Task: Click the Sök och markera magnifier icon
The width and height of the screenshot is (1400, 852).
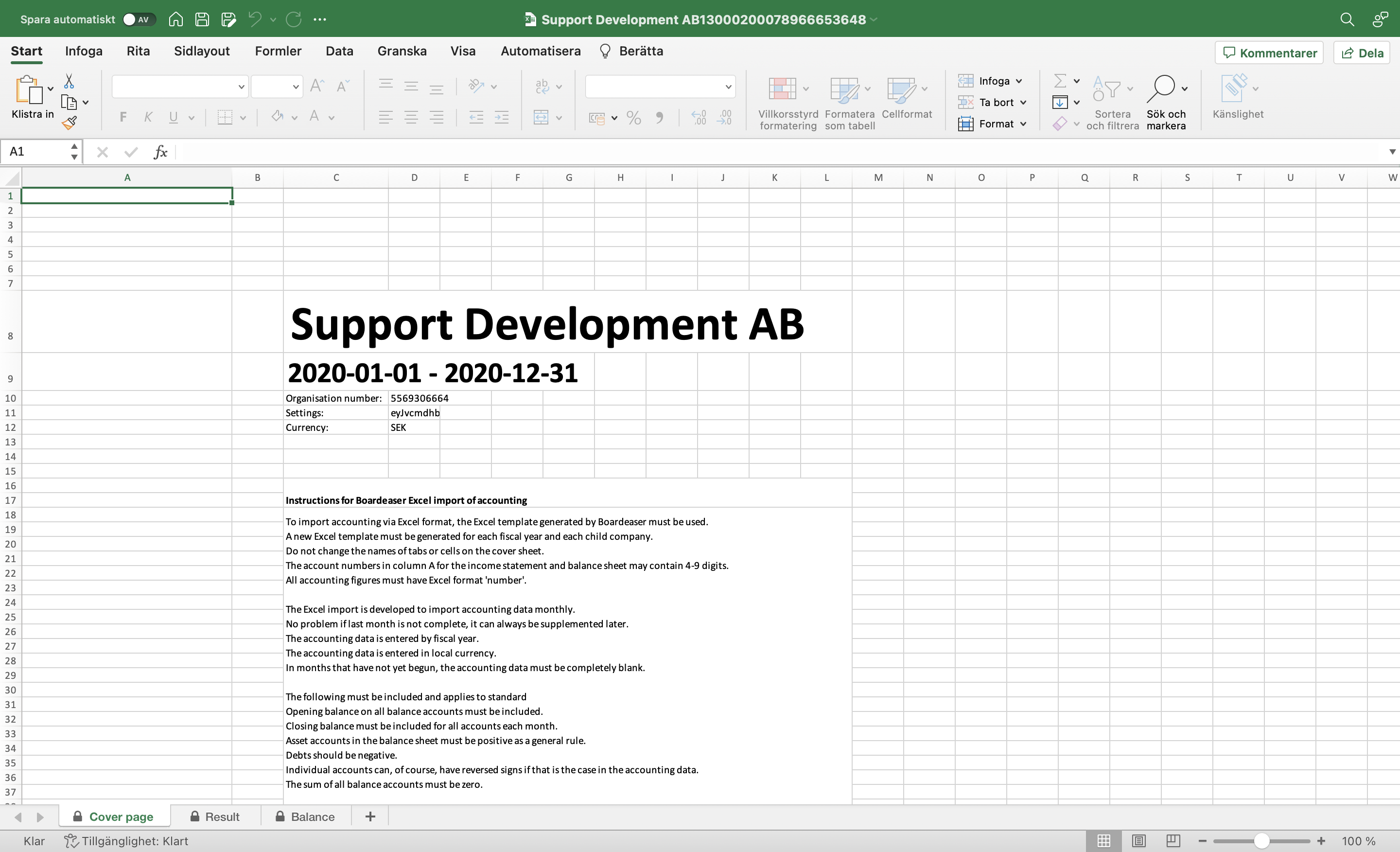Action: (1161, 89)
